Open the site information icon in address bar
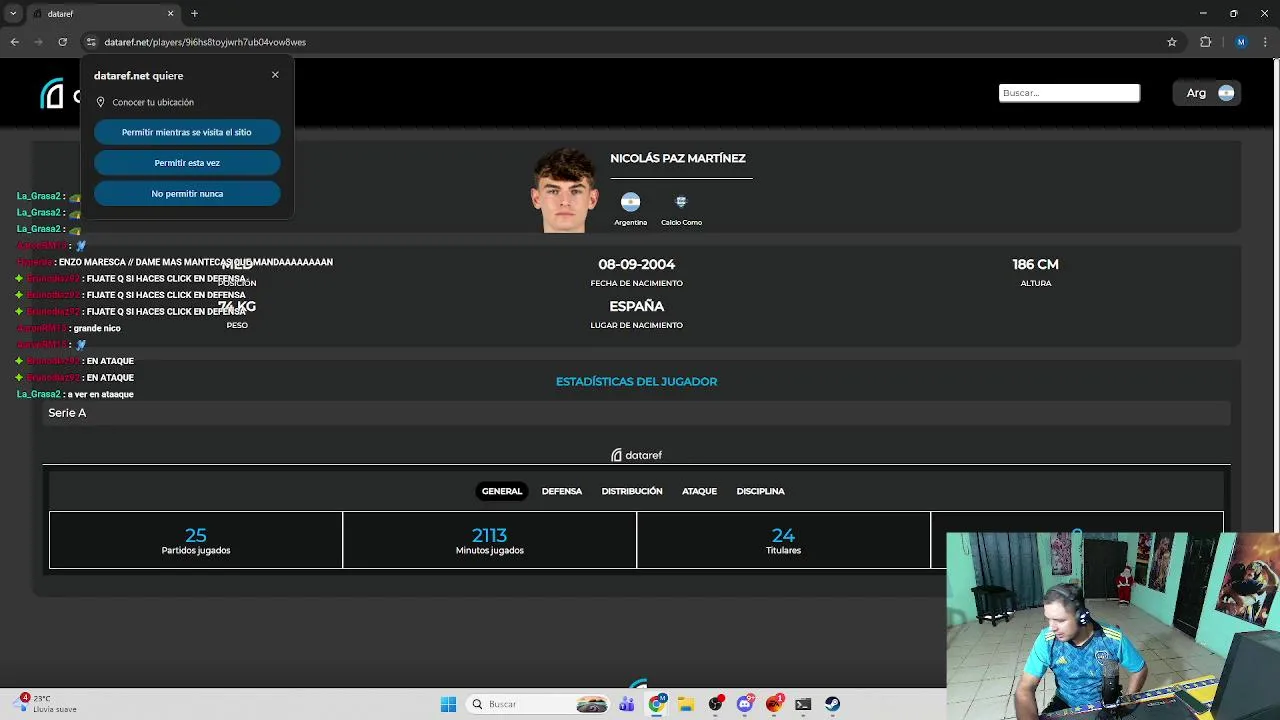1280x720 pixels. click(x=91, y=42)
